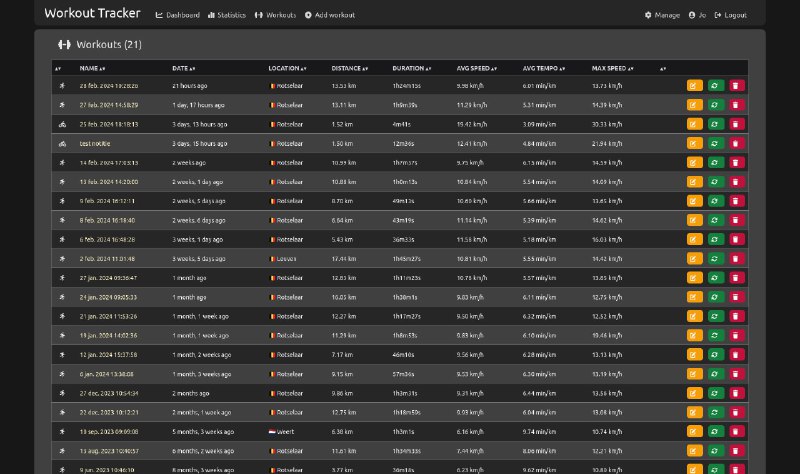Open the Manage settings link
The height and width of the screenshot is (474, 800).
(662, 15)
